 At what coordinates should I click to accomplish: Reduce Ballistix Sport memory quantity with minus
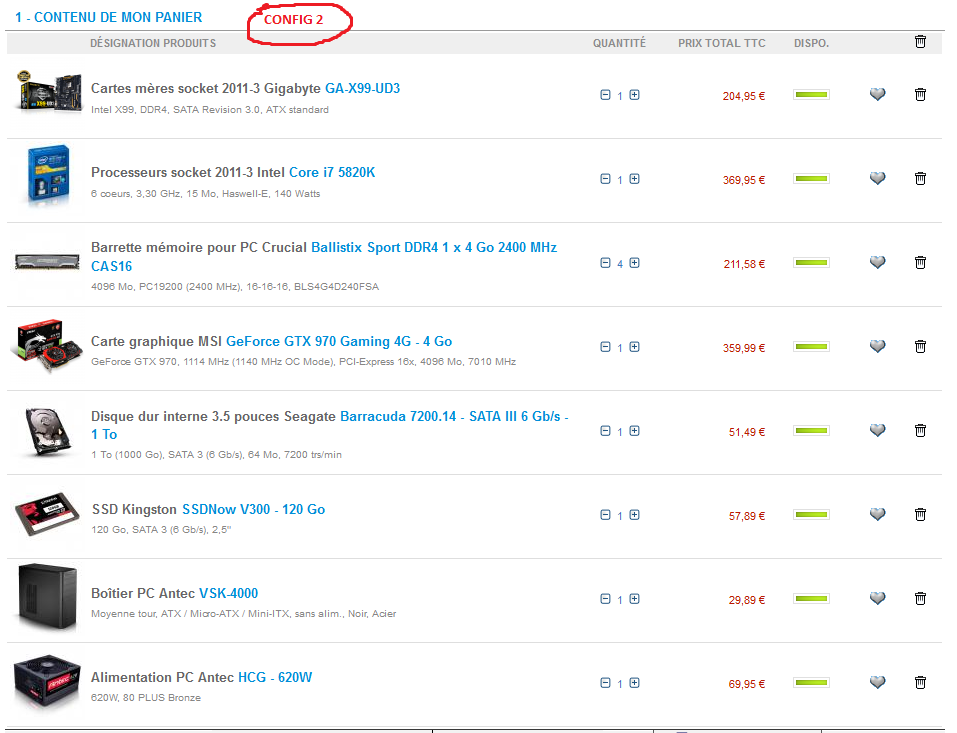coord(605,262)
